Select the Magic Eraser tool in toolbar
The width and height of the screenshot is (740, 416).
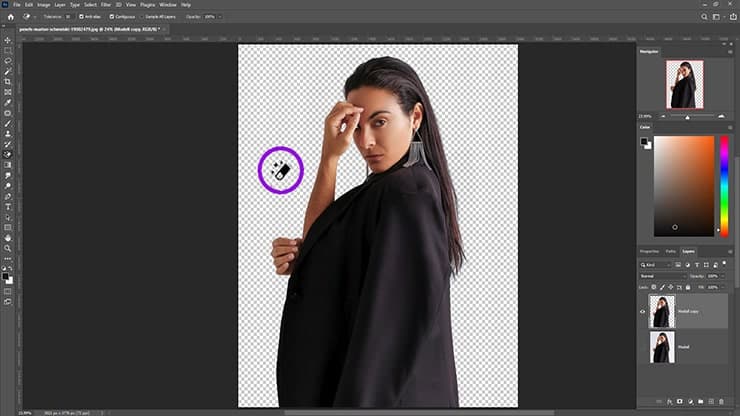coord(8,154)
